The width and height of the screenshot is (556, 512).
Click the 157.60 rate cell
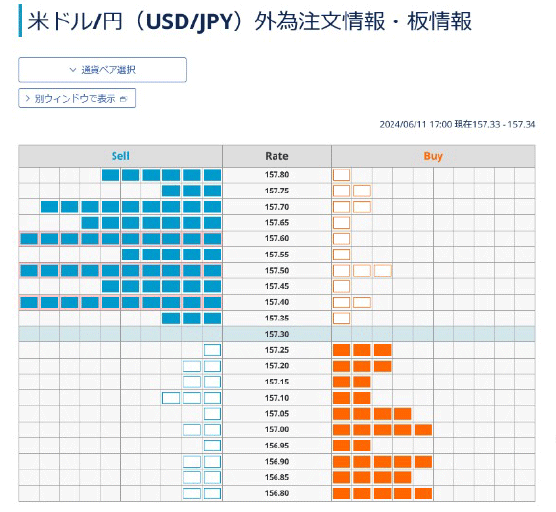[277, 238]
